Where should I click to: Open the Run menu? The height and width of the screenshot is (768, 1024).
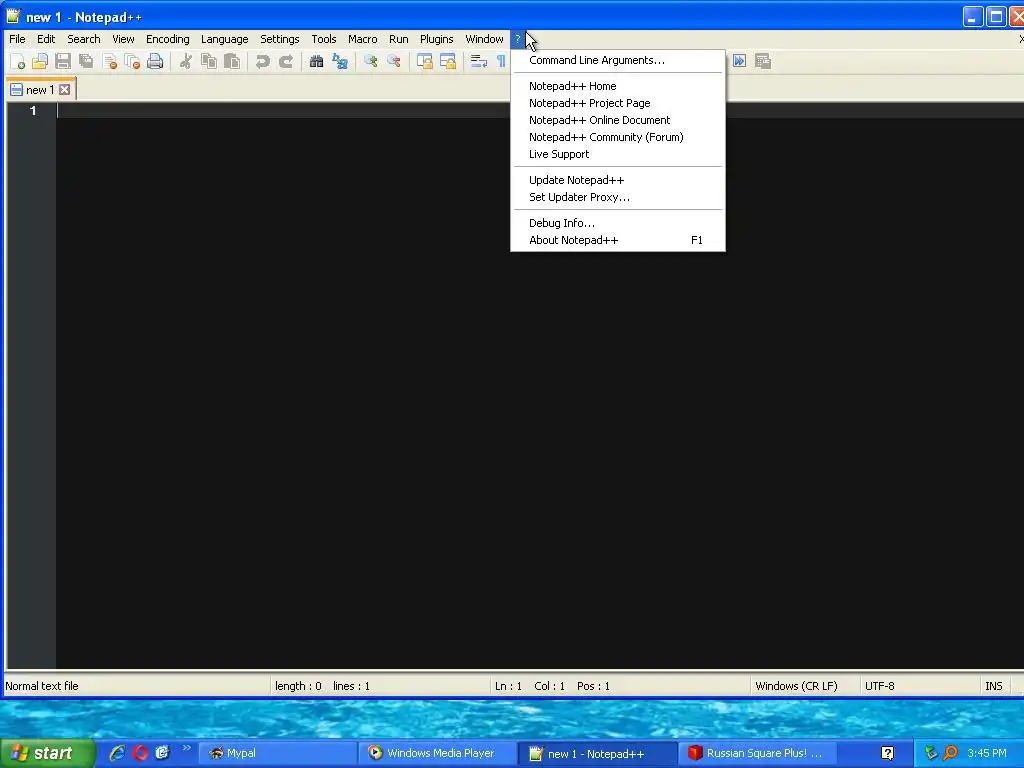pos(398,39)
